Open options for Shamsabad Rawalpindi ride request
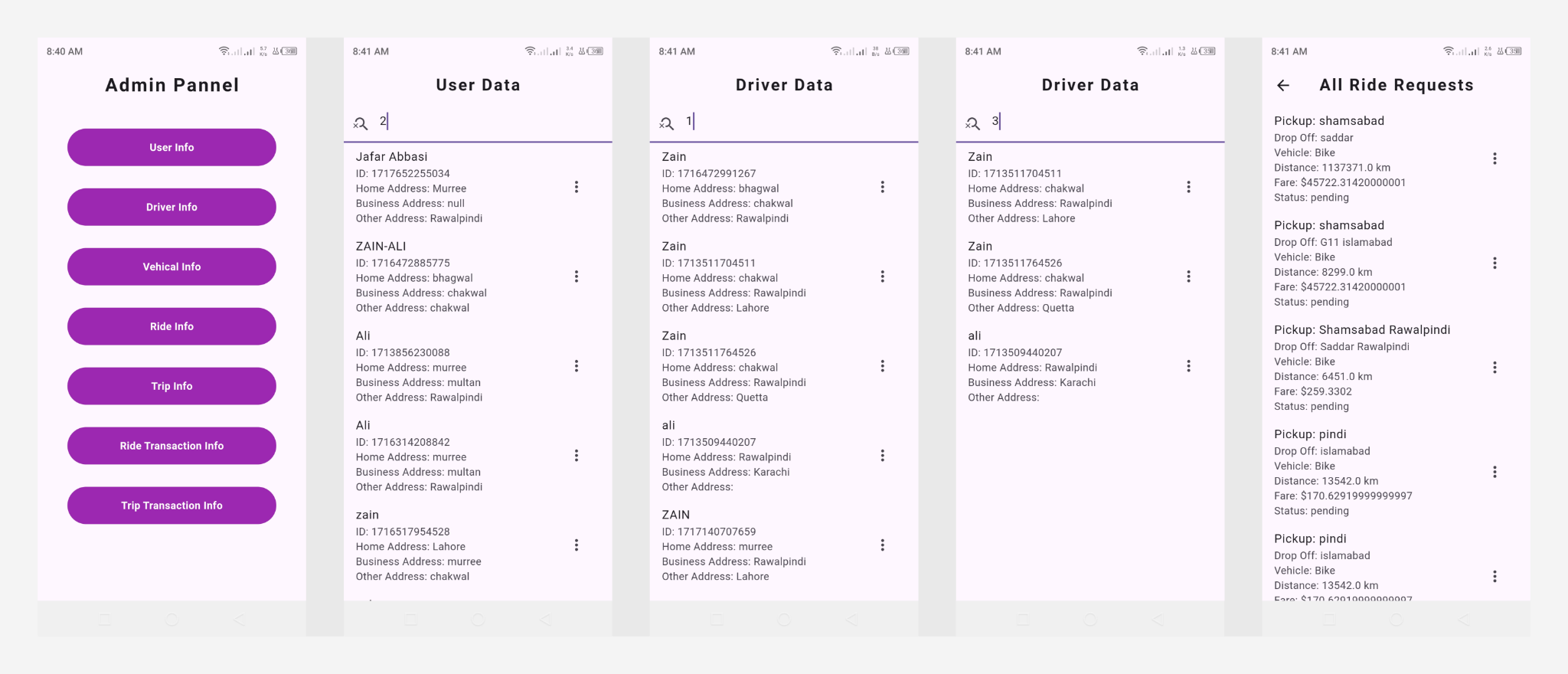Image resolution: width=1568 pixels, height=674 pixels. click(x=1494, y=368)
